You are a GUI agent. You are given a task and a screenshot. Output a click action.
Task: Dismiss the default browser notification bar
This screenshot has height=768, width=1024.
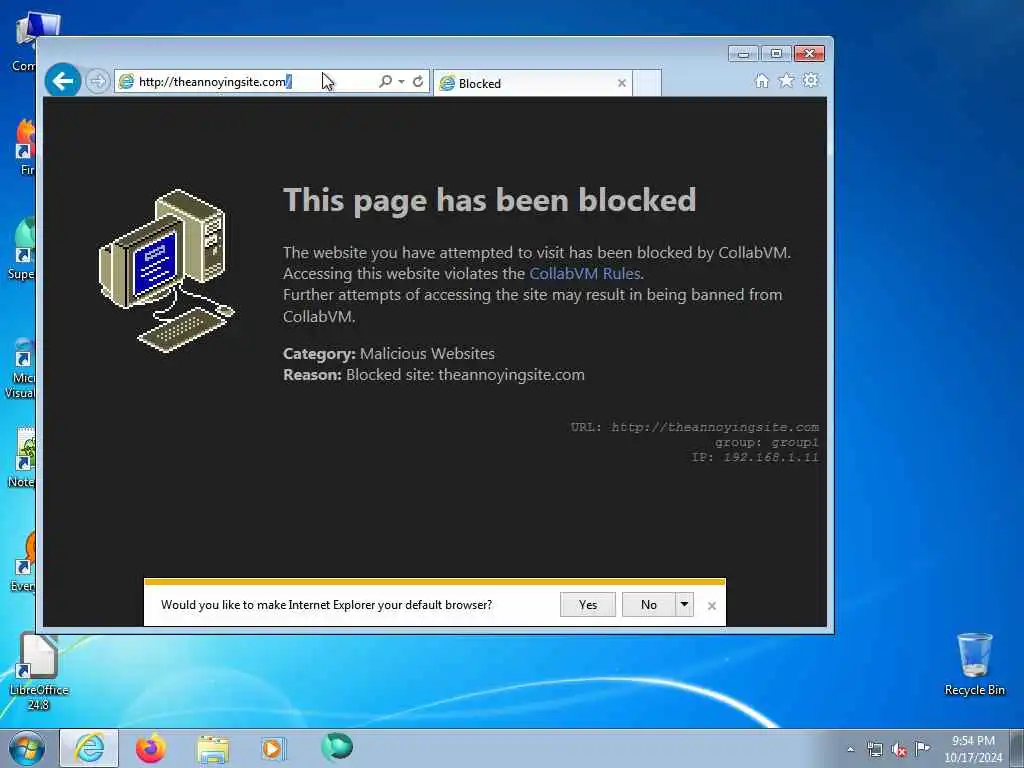pyautogui.click(x=712, y=606)
